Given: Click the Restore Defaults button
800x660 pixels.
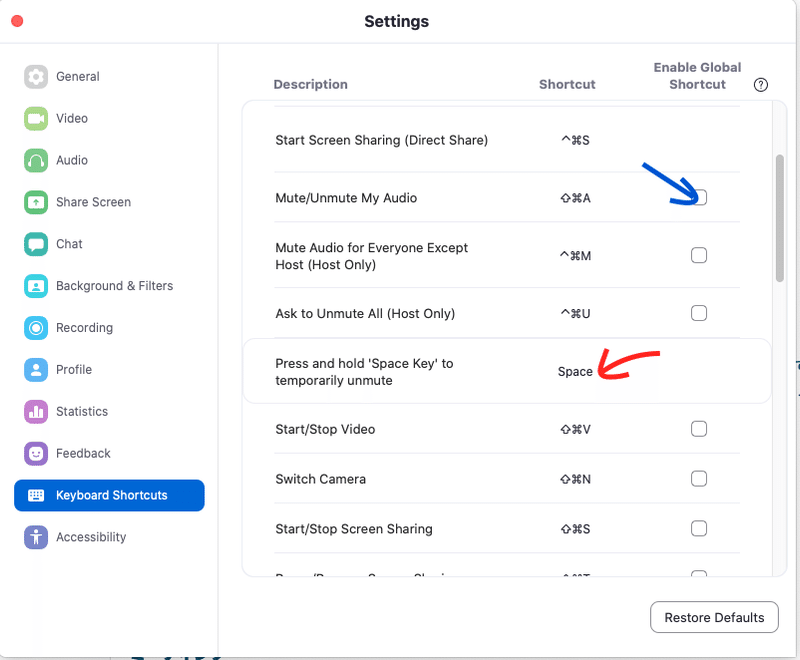Looking at the screenshot, I should pyautogui.click(x=714, y=617).
